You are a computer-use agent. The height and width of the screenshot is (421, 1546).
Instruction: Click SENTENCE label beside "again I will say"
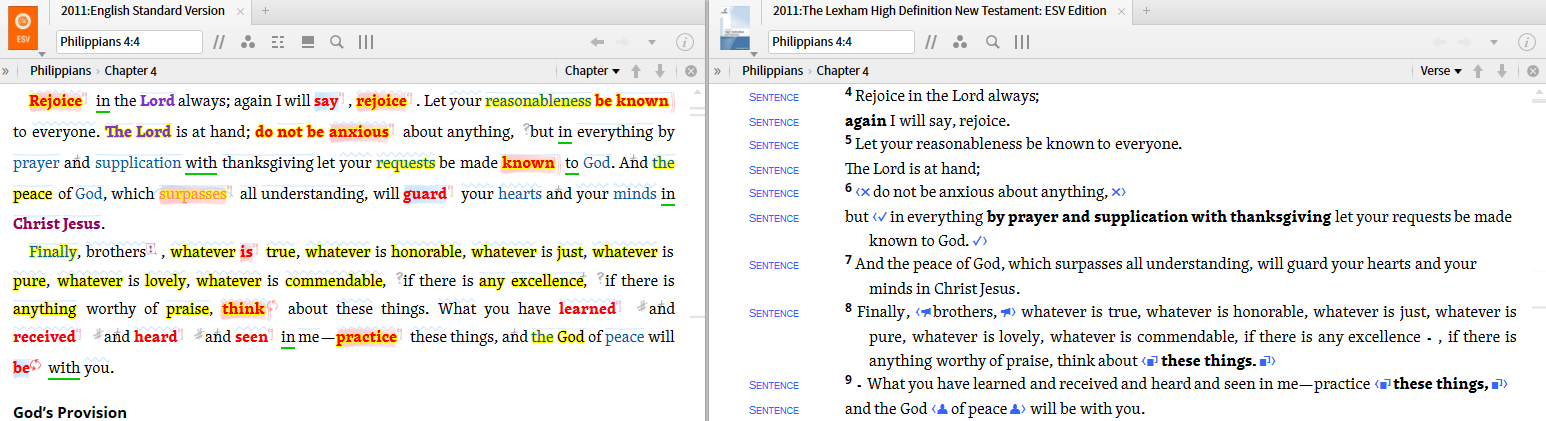pos(774,122)
